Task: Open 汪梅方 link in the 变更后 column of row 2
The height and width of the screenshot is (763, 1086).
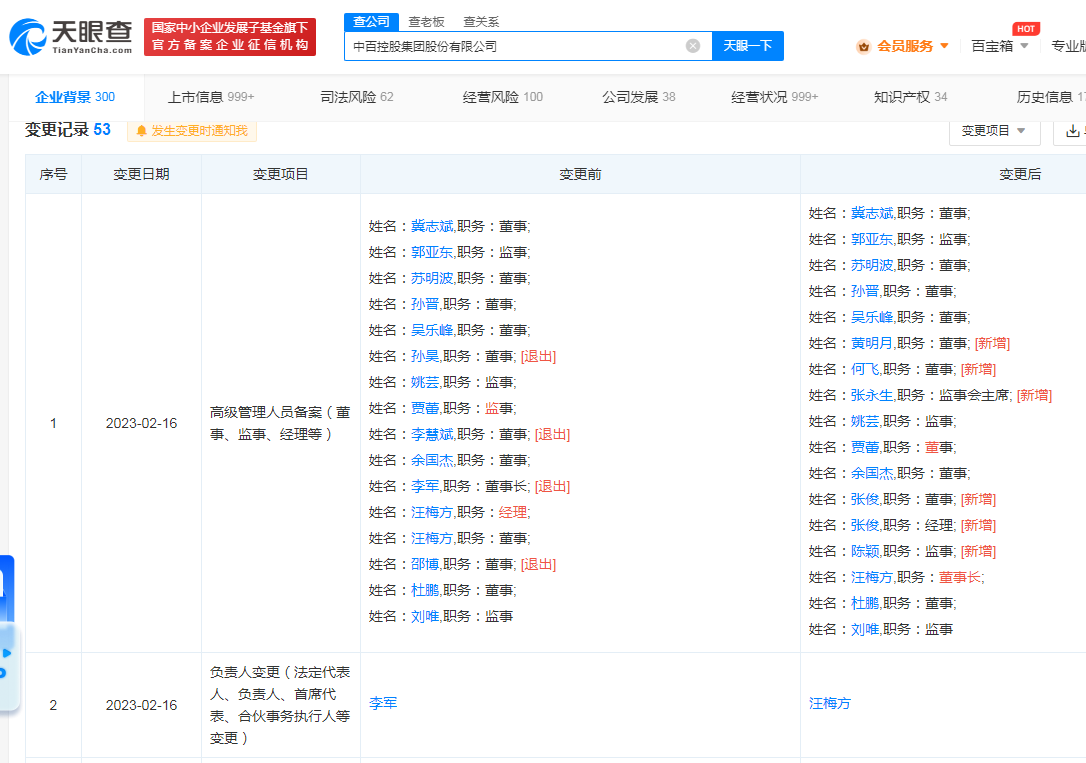Action: pyautogui.click(x=830, y=704)
